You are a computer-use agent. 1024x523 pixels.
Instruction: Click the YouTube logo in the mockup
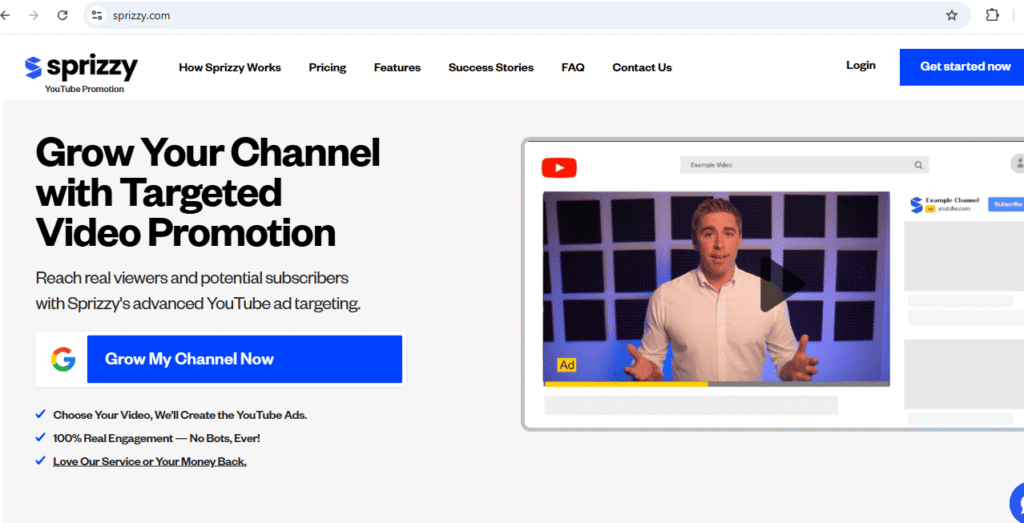(559, 168)
